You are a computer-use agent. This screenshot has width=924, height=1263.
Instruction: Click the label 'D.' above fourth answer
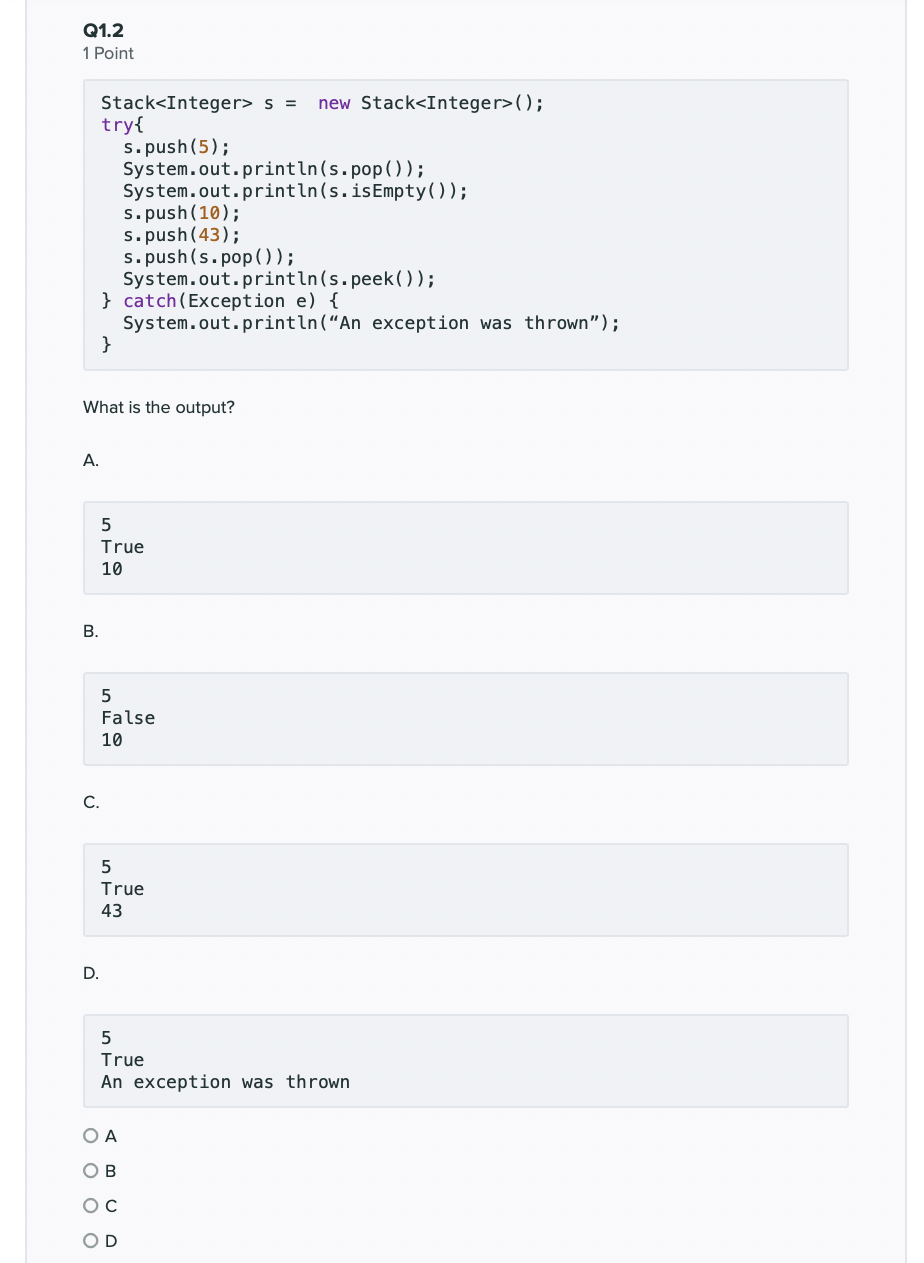(x=90, y=973)
